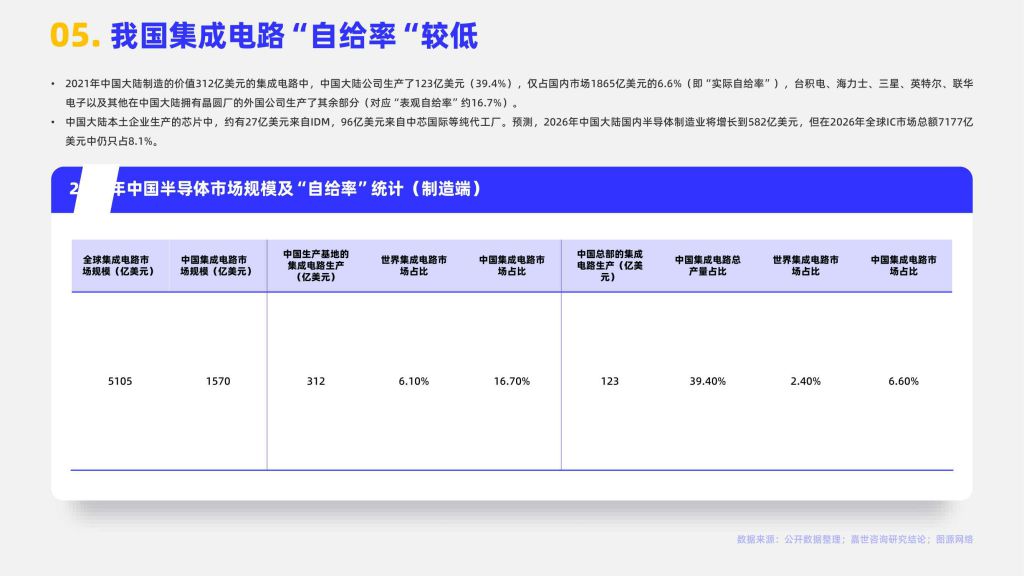Screen dimensions: 1024x576
Task: Click the table cell with value 5105
Action: click(x=119, y=381)
